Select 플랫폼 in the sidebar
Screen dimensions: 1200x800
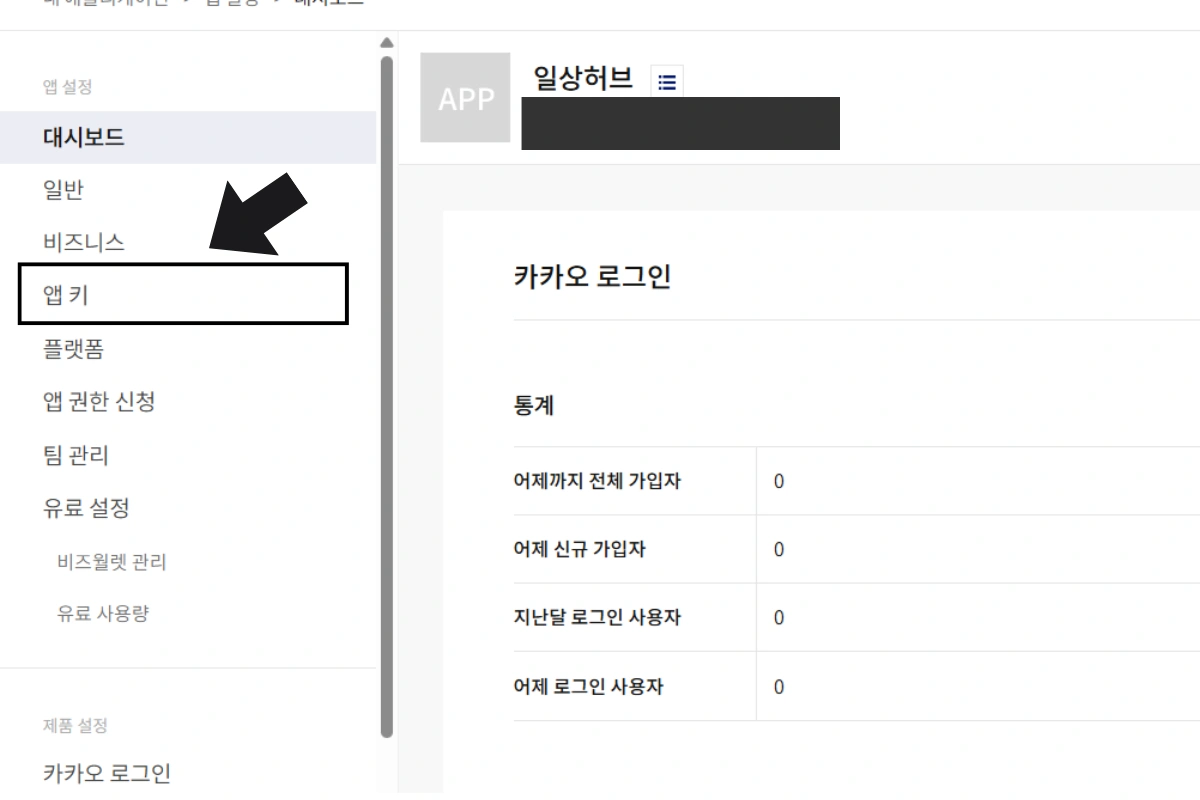[x=74, y=349]
